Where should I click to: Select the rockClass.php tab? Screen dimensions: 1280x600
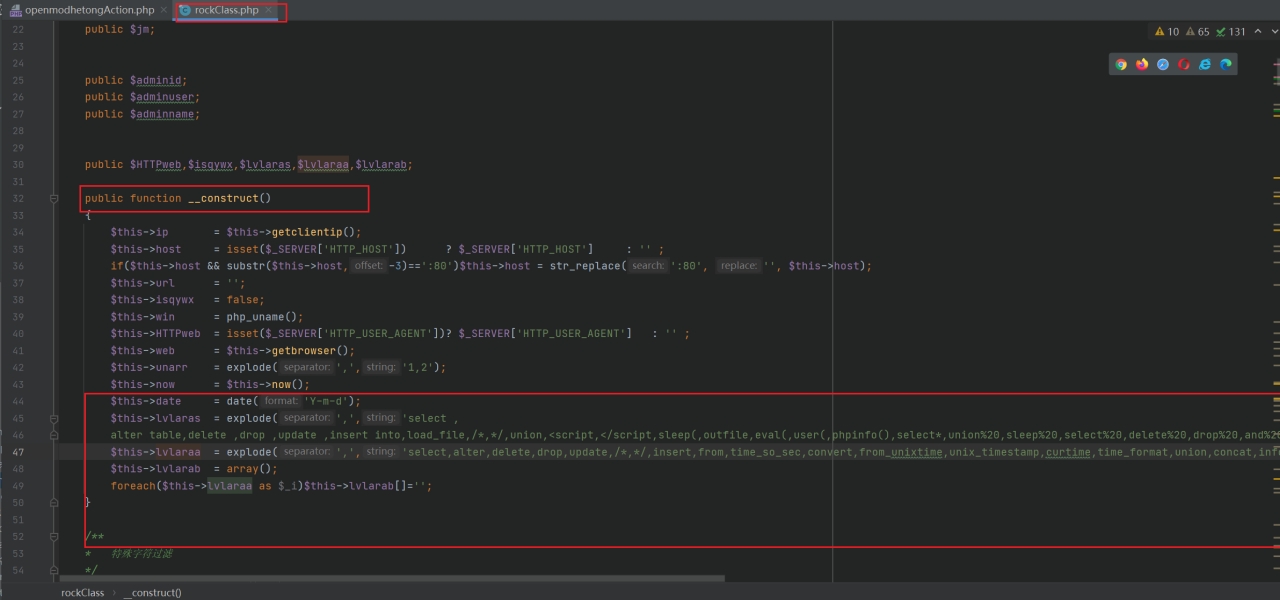[x=227, y=10]
